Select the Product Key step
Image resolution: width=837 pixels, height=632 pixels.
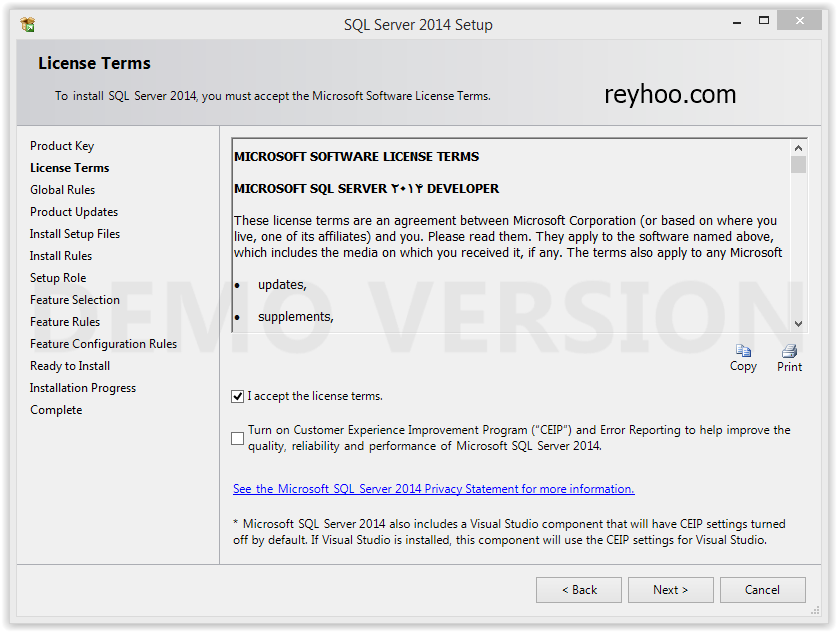coord(62,146)
